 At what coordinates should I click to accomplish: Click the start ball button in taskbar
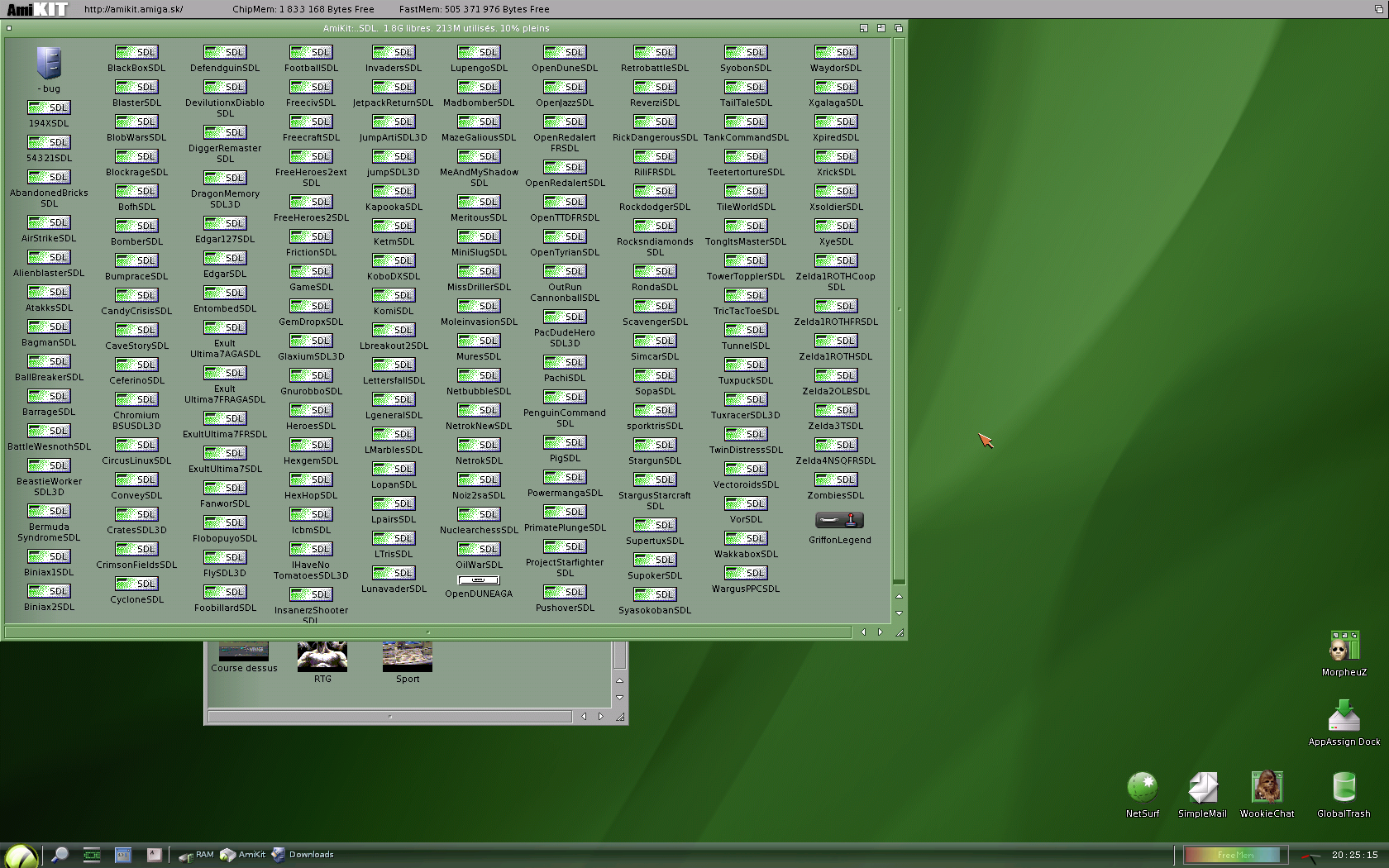[21, 856]
